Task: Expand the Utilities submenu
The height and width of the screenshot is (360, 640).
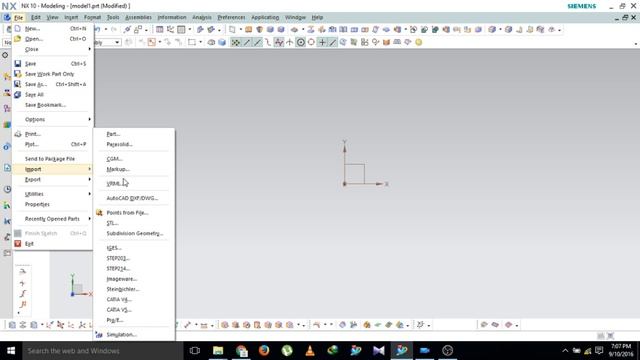Action: 53,194
